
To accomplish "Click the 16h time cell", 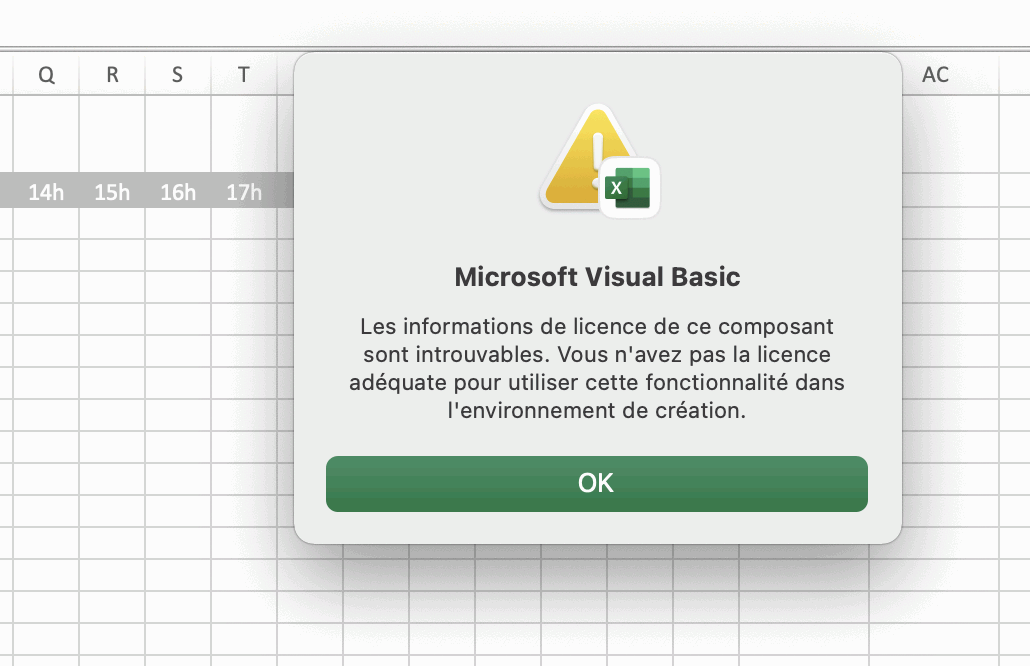I will pos(178,192).
